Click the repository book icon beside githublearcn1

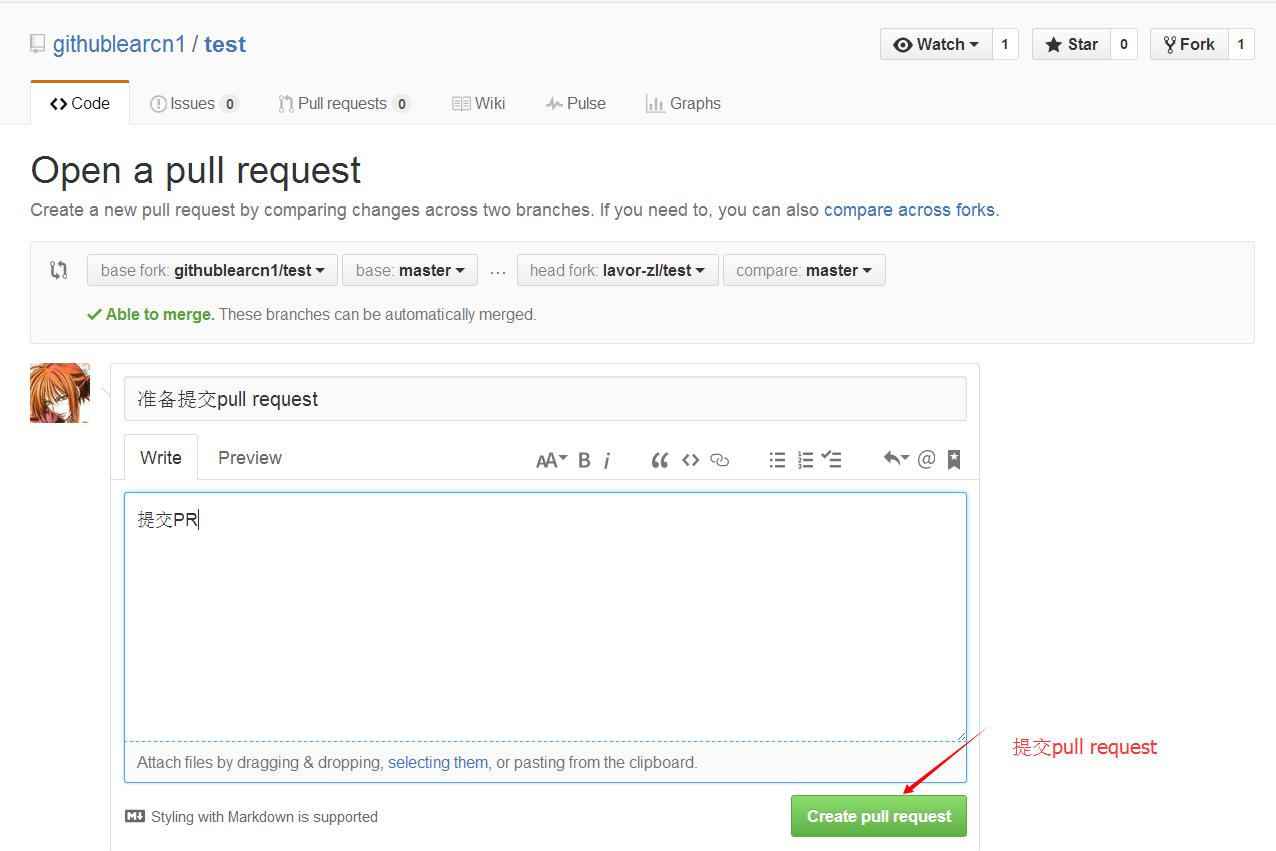click(37, 43)
